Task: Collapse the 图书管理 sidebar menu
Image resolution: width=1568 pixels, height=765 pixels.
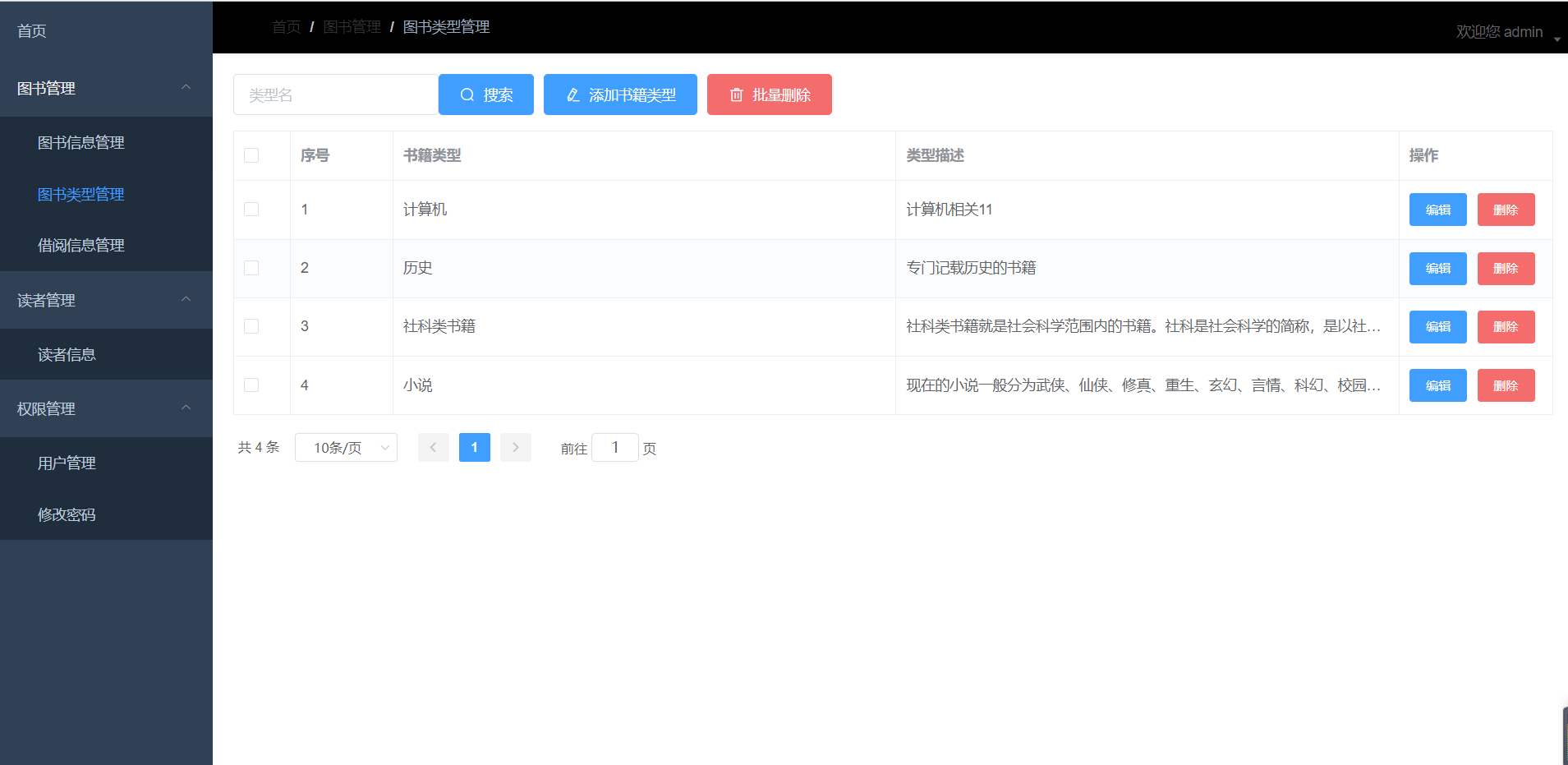Action: 106,88
